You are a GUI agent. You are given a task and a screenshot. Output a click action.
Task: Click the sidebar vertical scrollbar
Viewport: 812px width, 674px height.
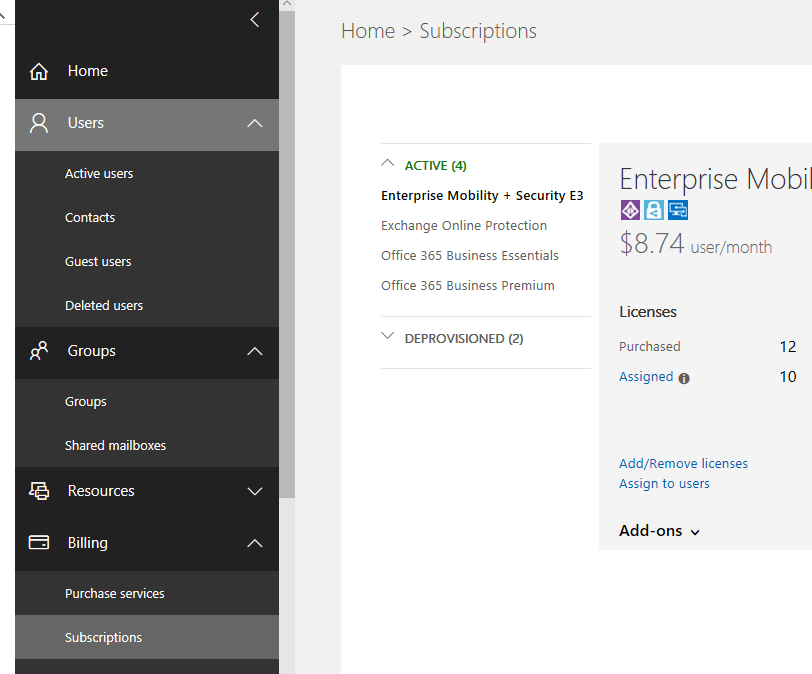(x=287, y=254)
